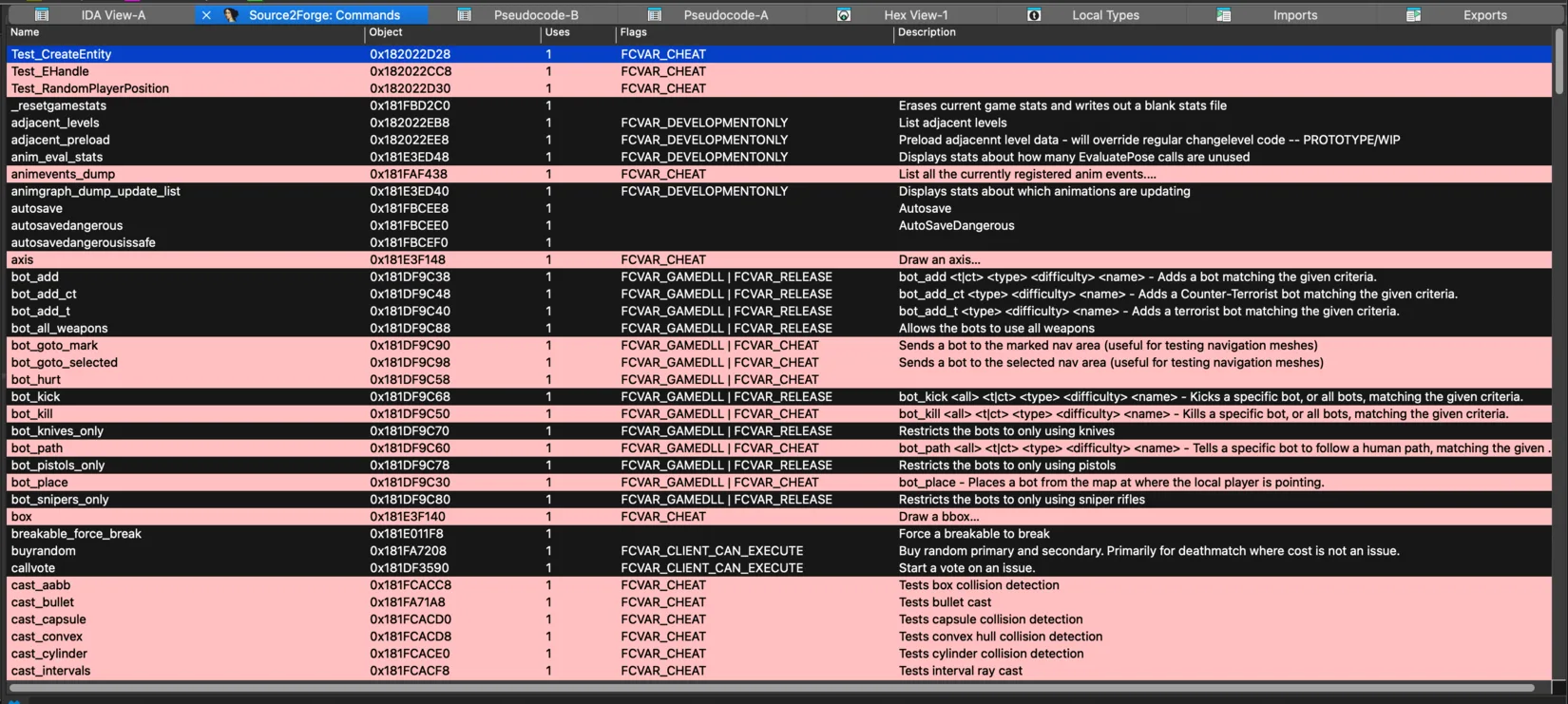The width and height of the screenshot is (1568, 704).
Task: Select the bot_knives_only row
Action: [779, 430]
